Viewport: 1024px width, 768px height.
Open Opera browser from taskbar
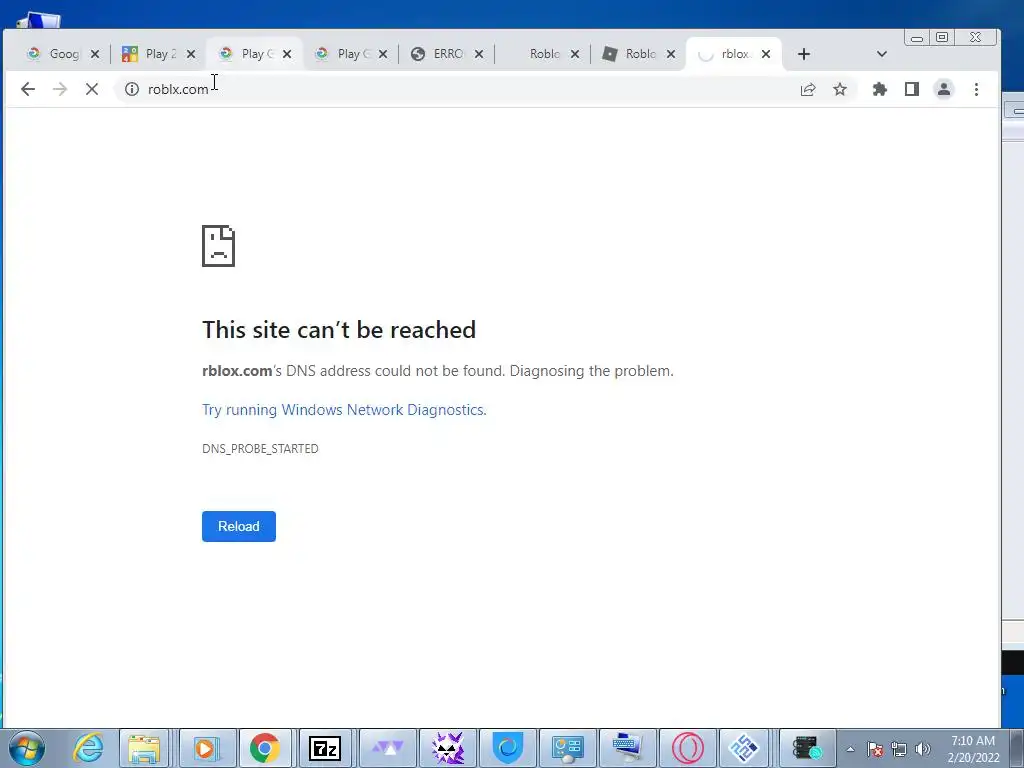[x=688, y=748]
